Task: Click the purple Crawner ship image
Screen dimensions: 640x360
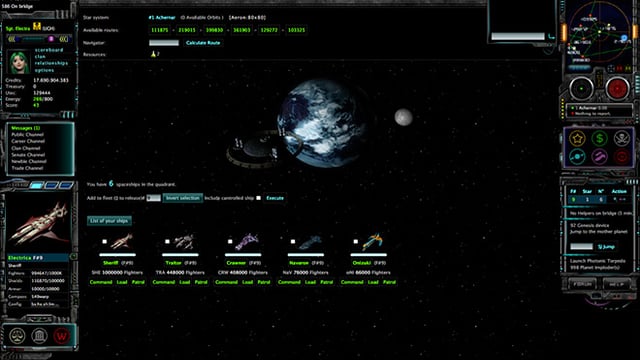Action: click(x=247, y=241)
